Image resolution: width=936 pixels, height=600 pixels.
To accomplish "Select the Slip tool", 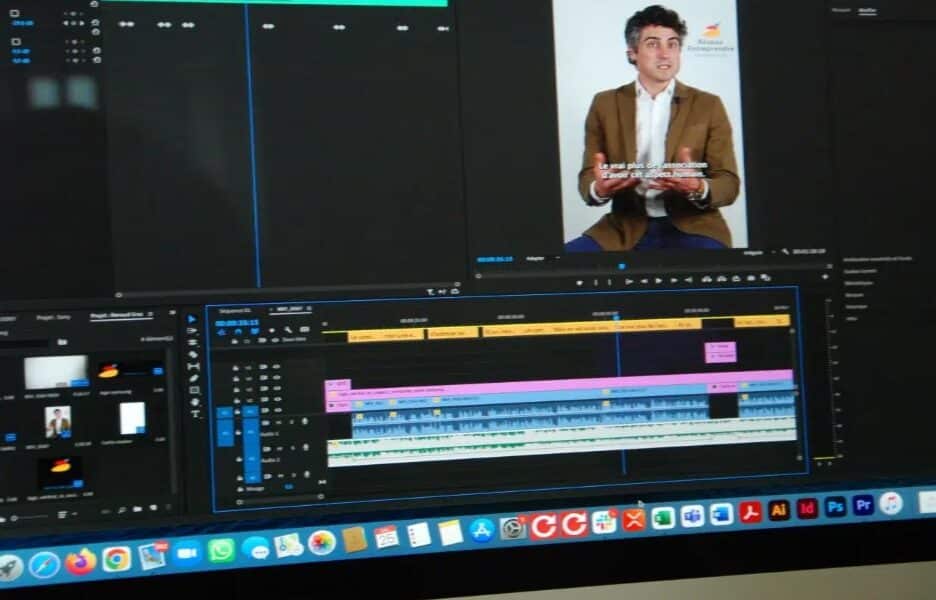I will (193, 367).
